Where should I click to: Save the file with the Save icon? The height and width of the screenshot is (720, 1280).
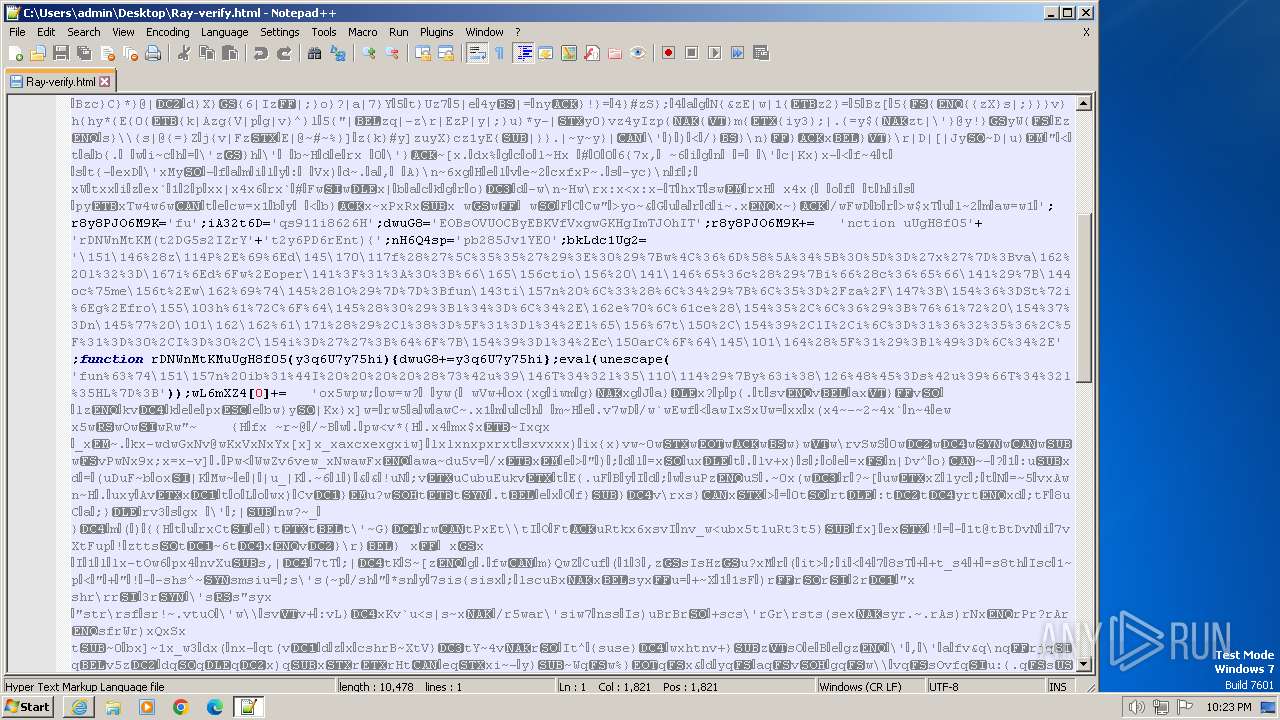[x=61, y=53]
